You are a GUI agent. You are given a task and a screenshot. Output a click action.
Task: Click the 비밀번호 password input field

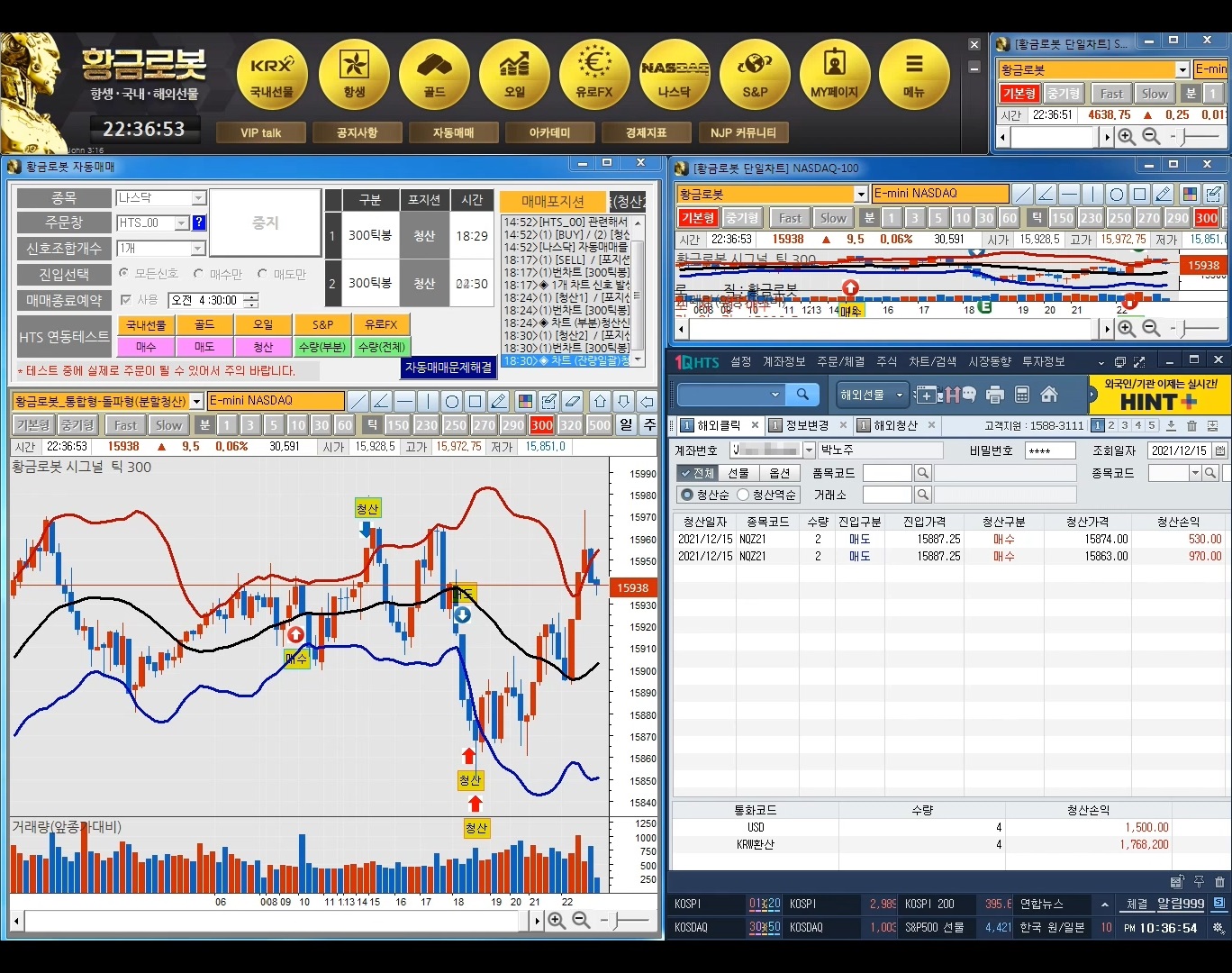point(1050,450)
